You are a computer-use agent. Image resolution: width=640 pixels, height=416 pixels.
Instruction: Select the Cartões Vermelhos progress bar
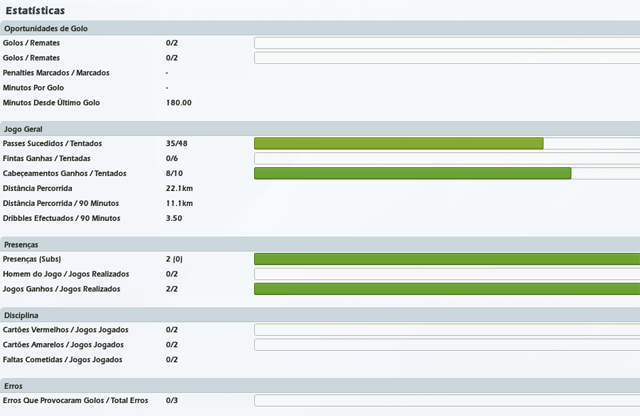446,329
